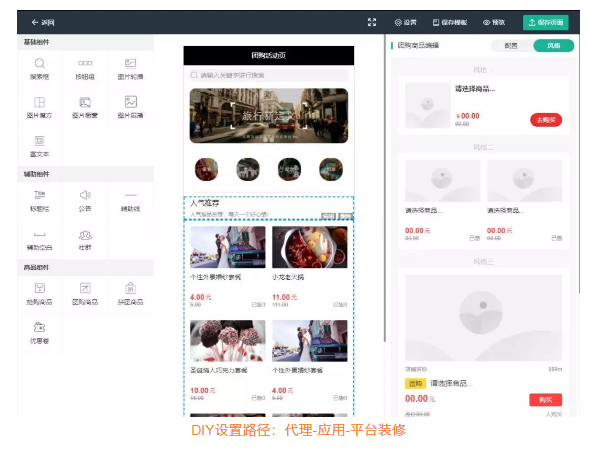The height and width of the screenshot is (465, 600).
Task: Click the red 购买 button in style three
Action: (546, 400)
